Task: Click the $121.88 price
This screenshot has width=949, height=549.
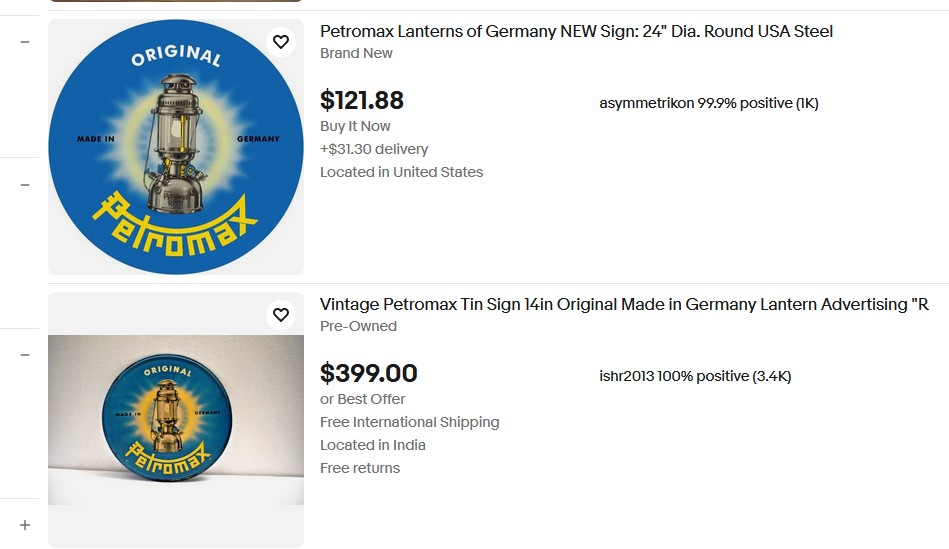Action: pyautogui.click(x=362, y=100)
